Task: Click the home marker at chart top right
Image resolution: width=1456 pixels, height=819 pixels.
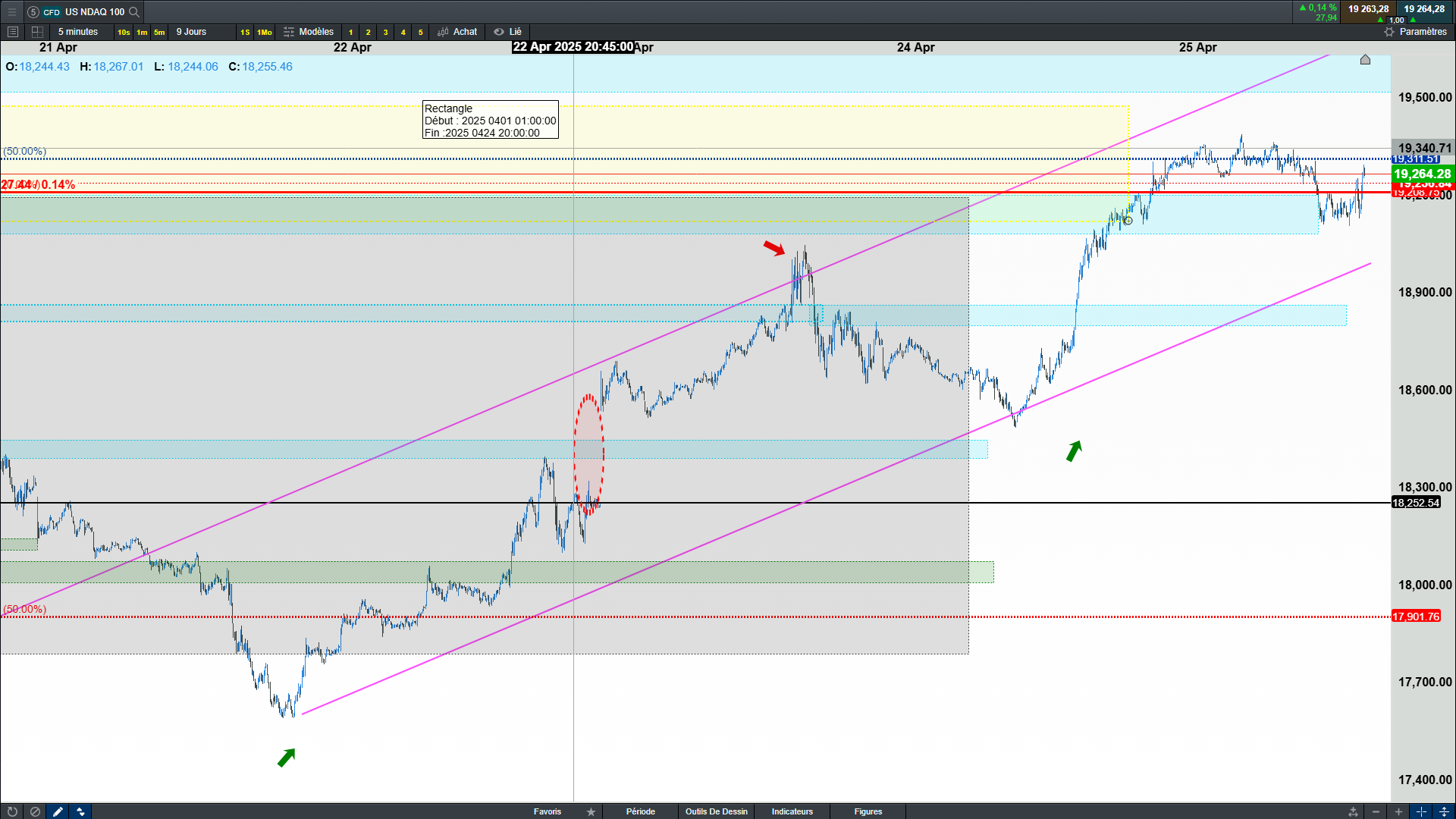Action: 1365,59
